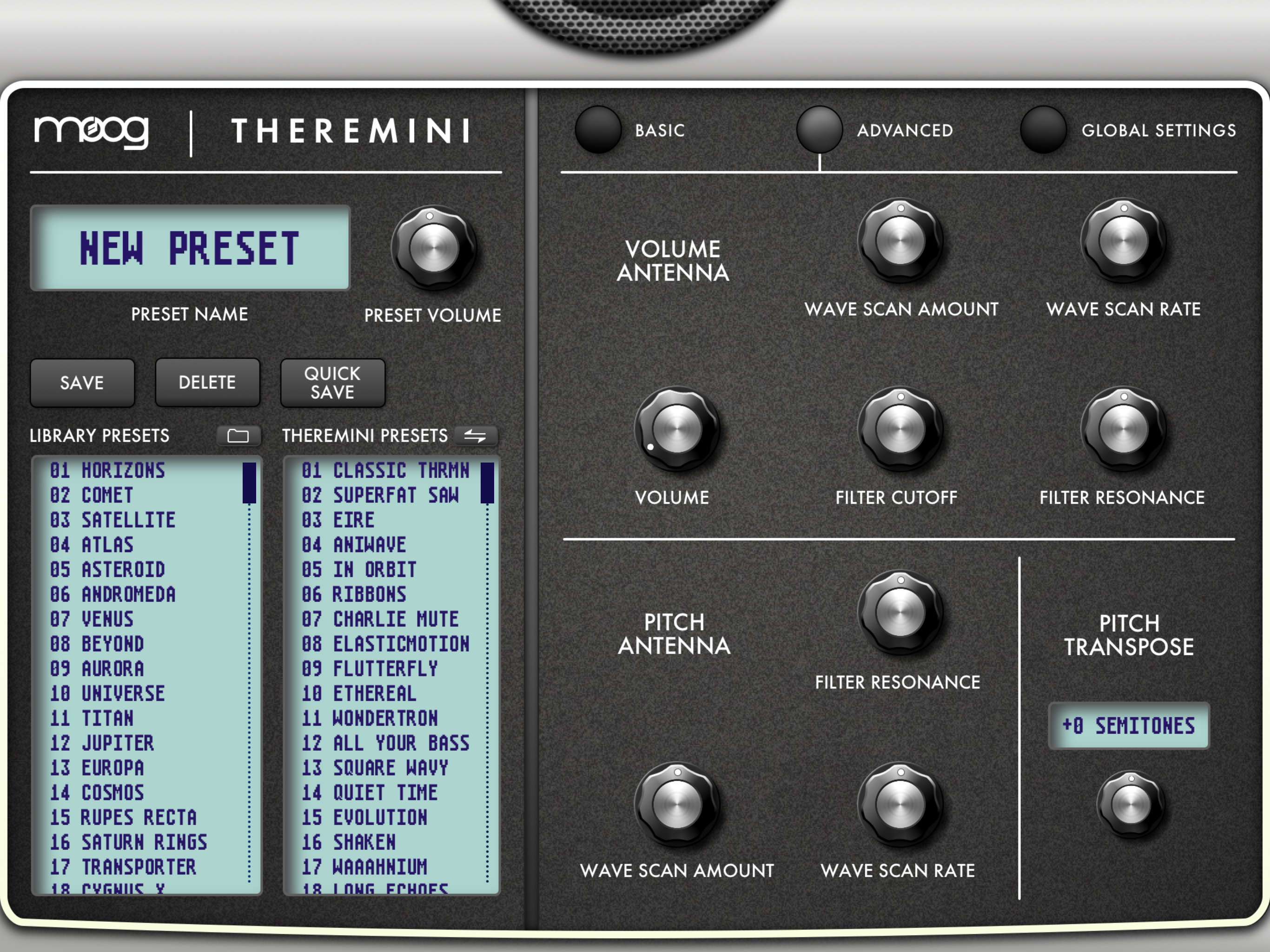Save the current preset

click(82, 383)
